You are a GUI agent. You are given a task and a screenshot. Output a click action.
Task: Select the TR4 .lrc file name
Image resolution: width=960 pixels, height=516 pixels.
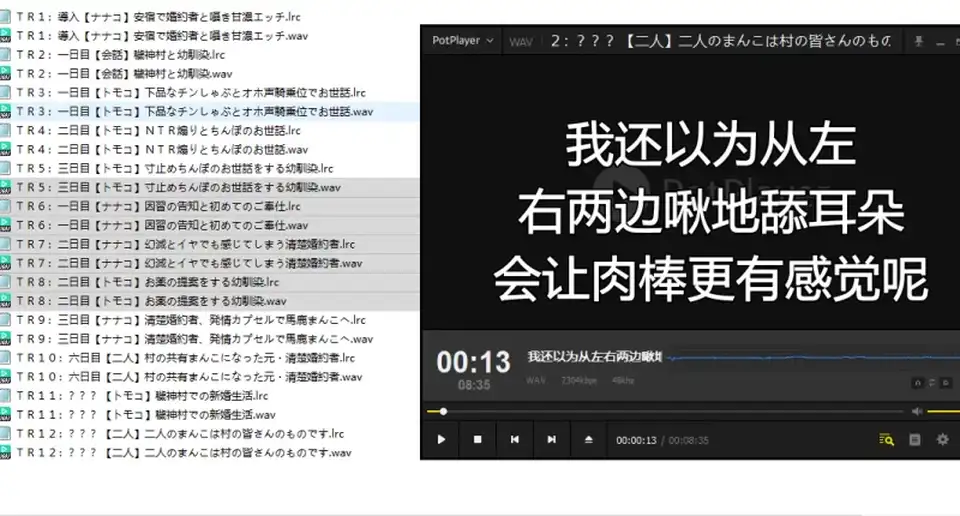tap(159, 130)
